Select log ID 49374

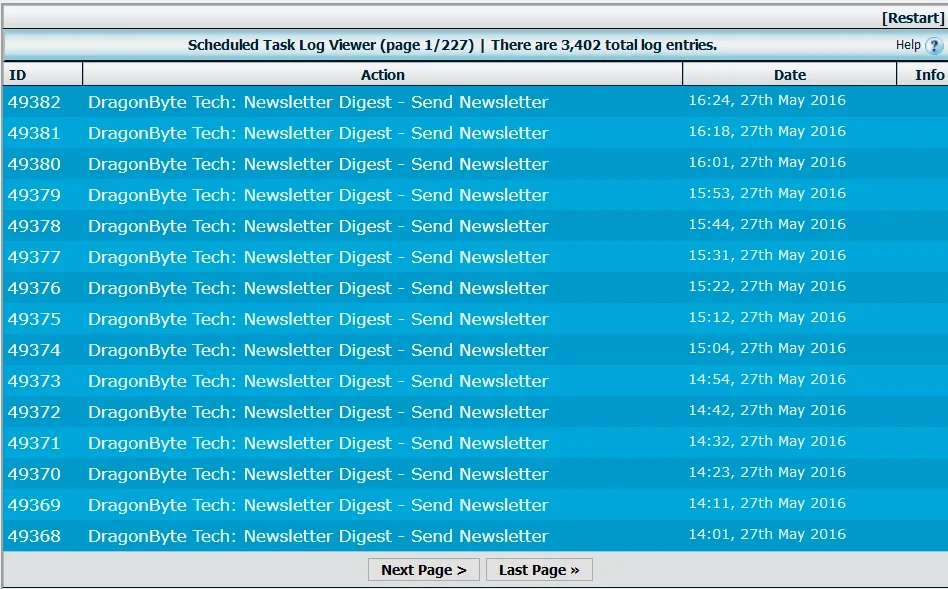(34, 350)
